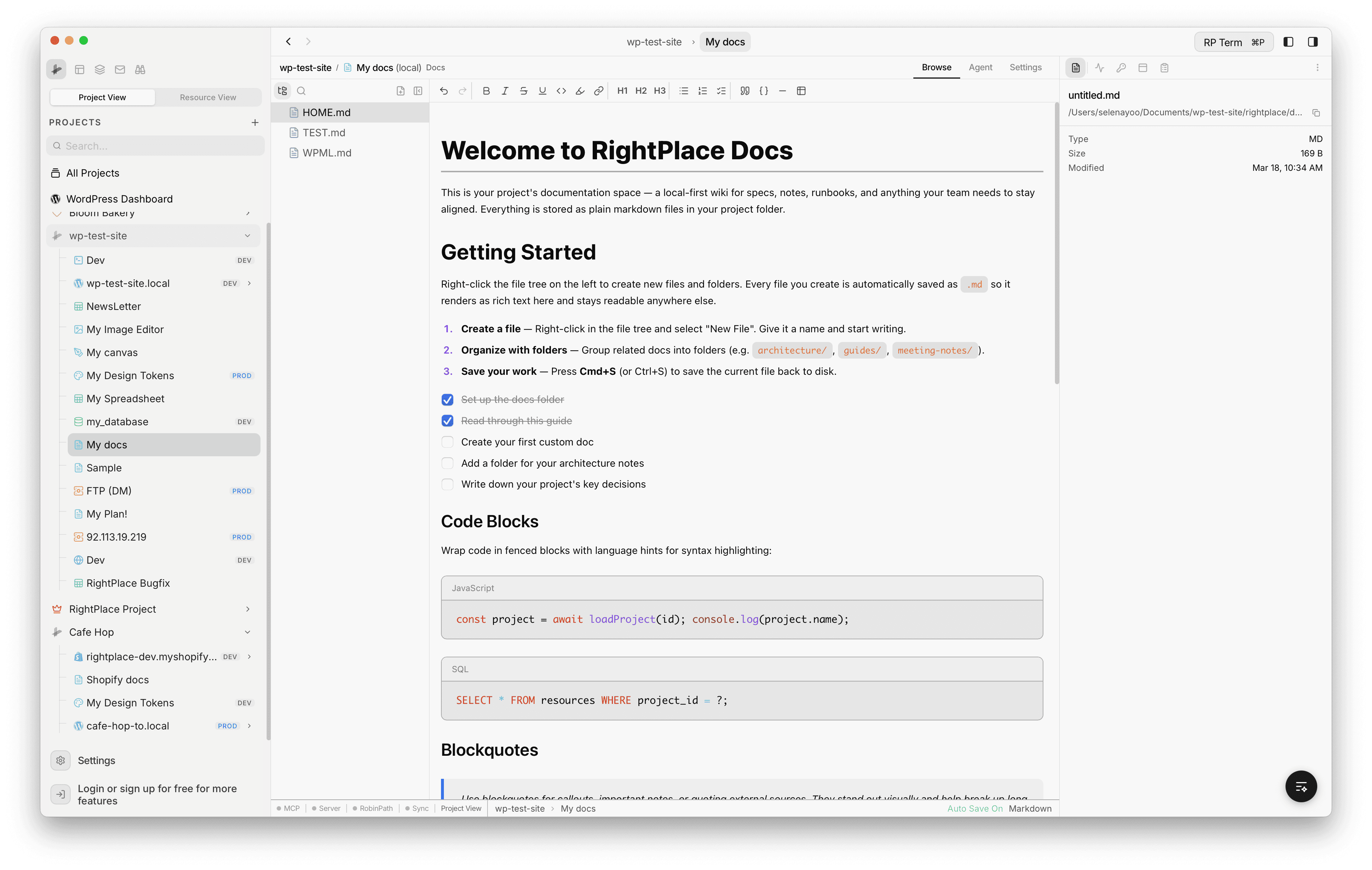Toggle bold formatting in the editor toolbar
Screen dimensions: 1372x870
tap(486, 91)
